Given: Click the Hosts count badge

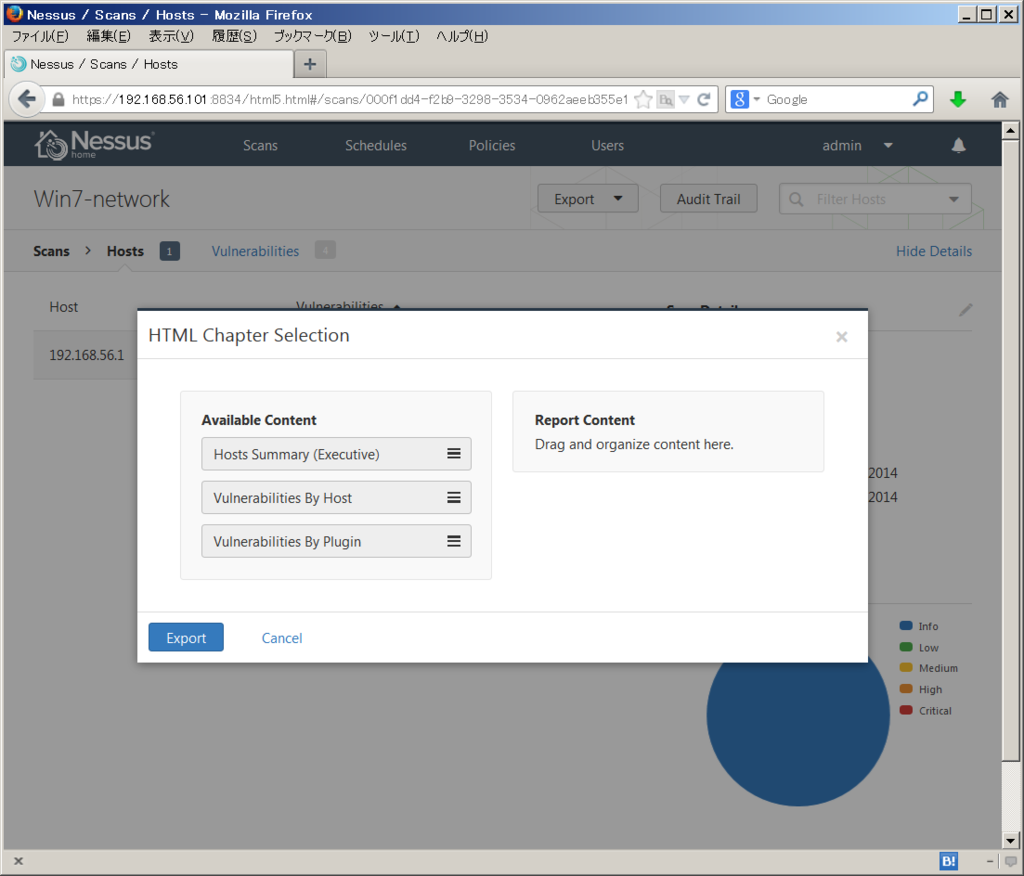Looking at the screenshot, I should 170,251.
